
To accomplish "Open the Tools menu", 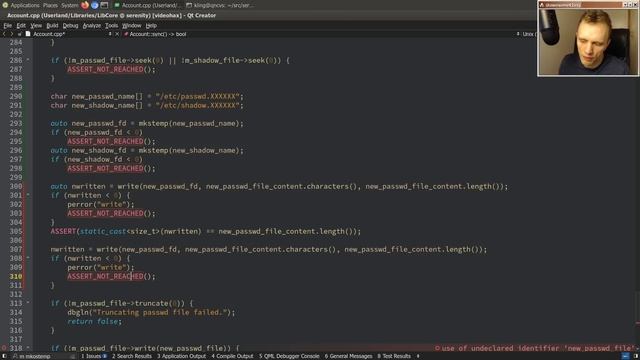I will point(111,25).
